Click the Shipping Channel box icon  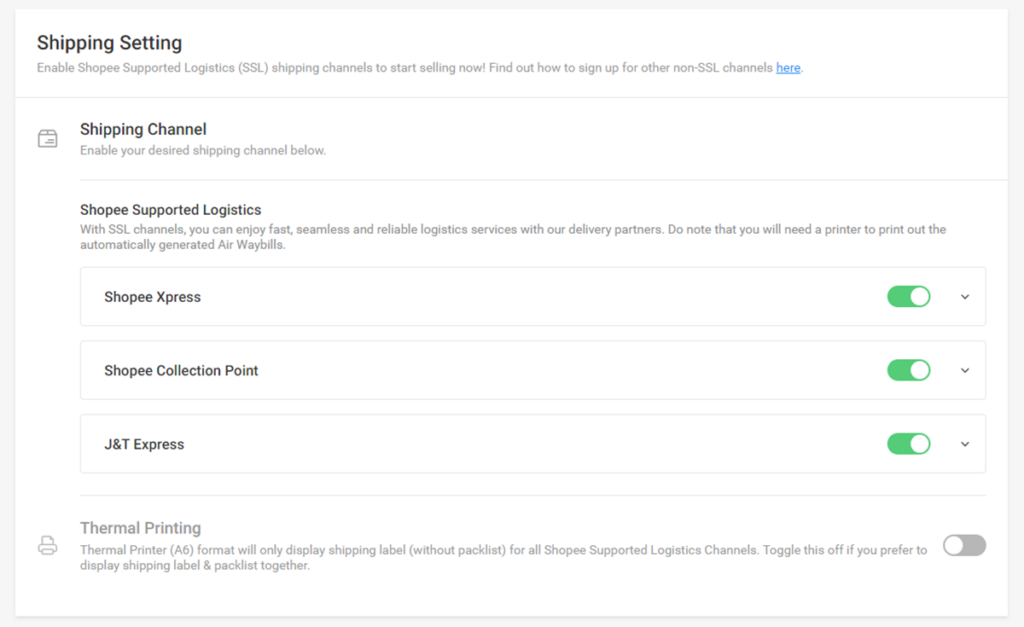(47, 139)
